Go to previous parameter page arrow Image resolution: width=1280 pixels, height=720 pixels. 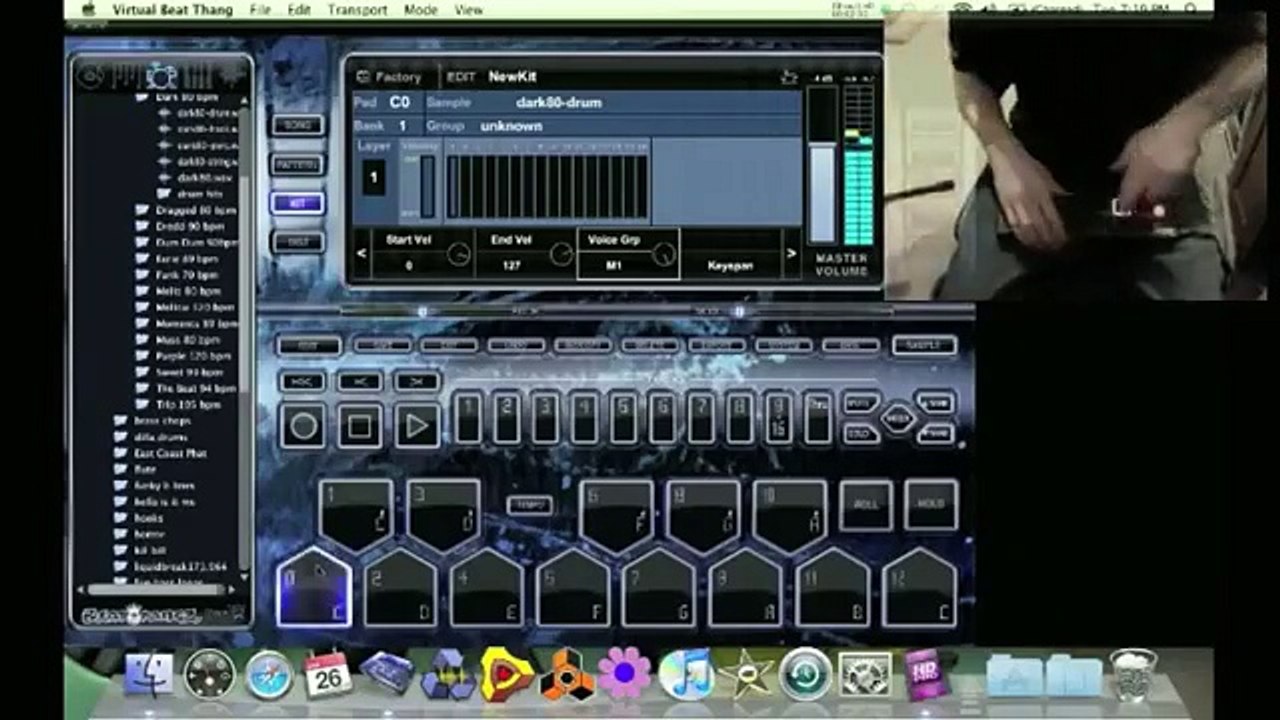coord(361,254)
